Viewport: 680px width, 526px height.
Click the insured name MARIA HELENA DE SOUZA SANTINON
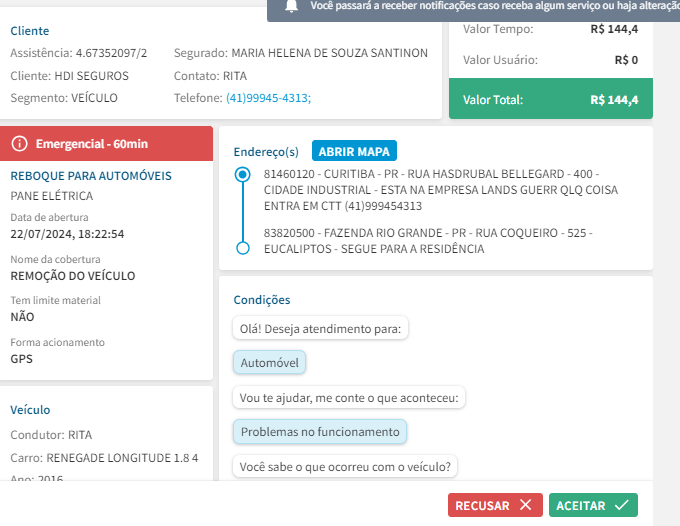click(330, 53)
